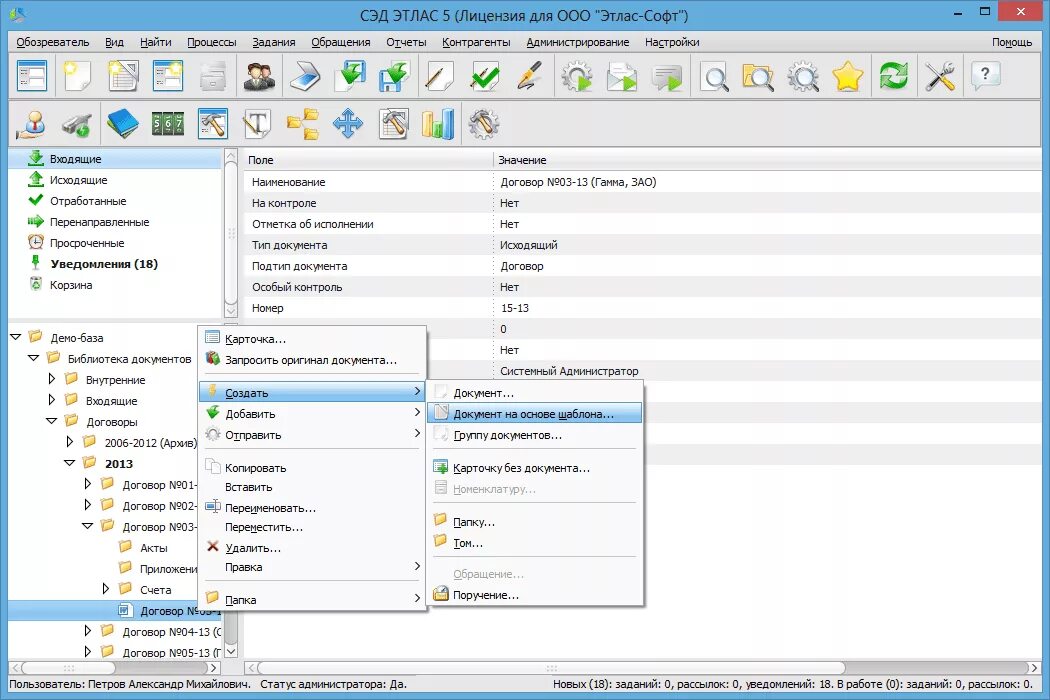Expand the Счета folder node
Image resolution: width=1050 pixels, height=700 pixels.
coord(106,589)
